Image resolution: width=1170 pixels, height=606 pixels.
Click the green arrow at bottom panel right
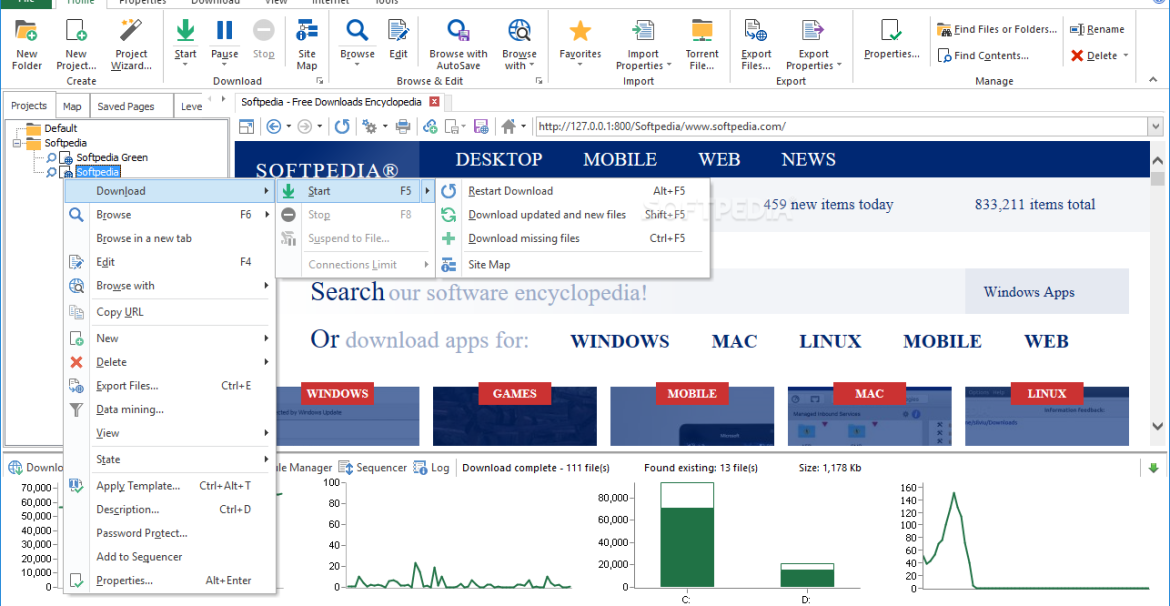[x=1154, y=468]
